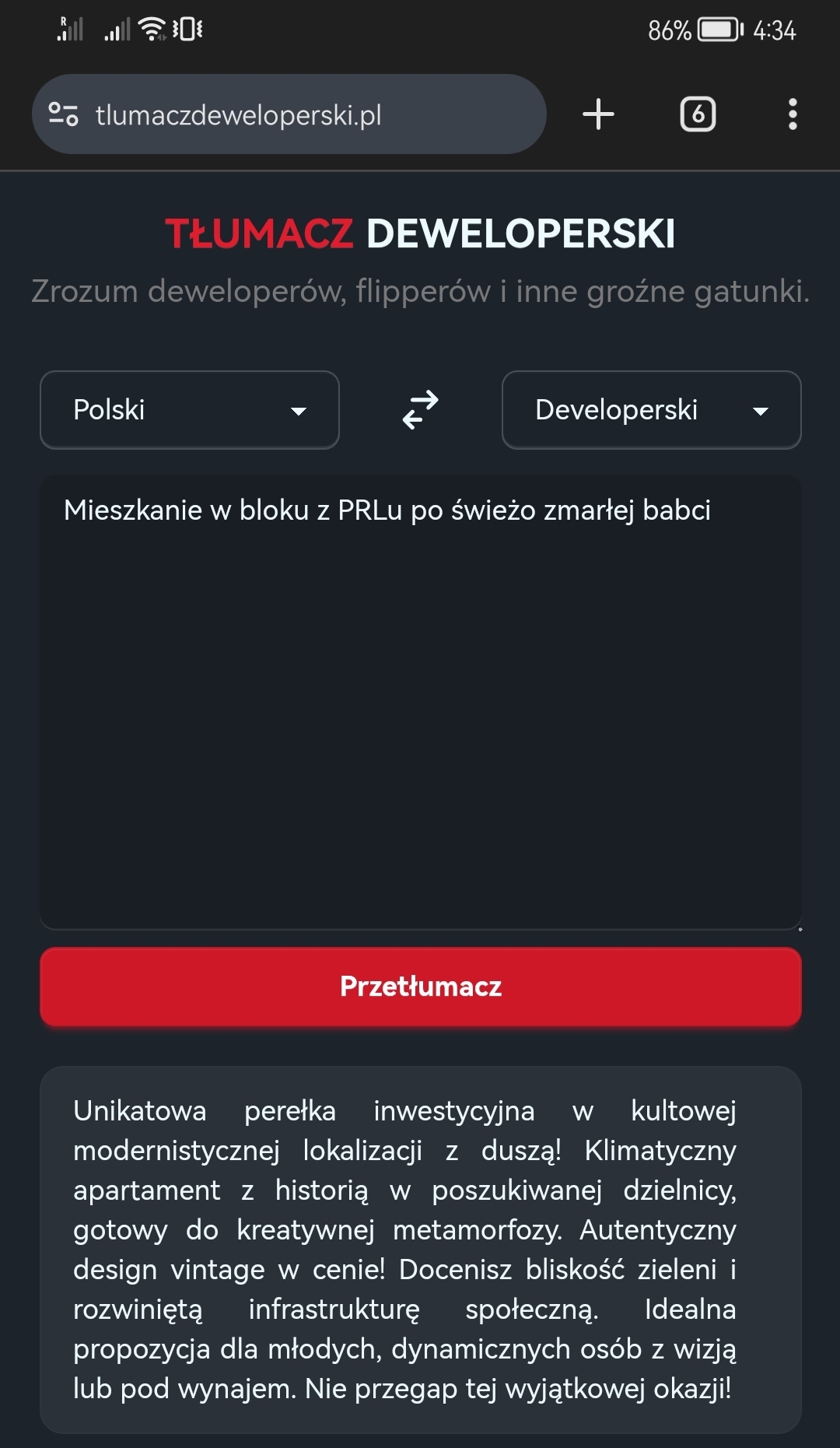Image resolution: width=840 pixels, height=1448 pixels.
Task: Open the Developerski target language dropdown
Action: [651, 410]
